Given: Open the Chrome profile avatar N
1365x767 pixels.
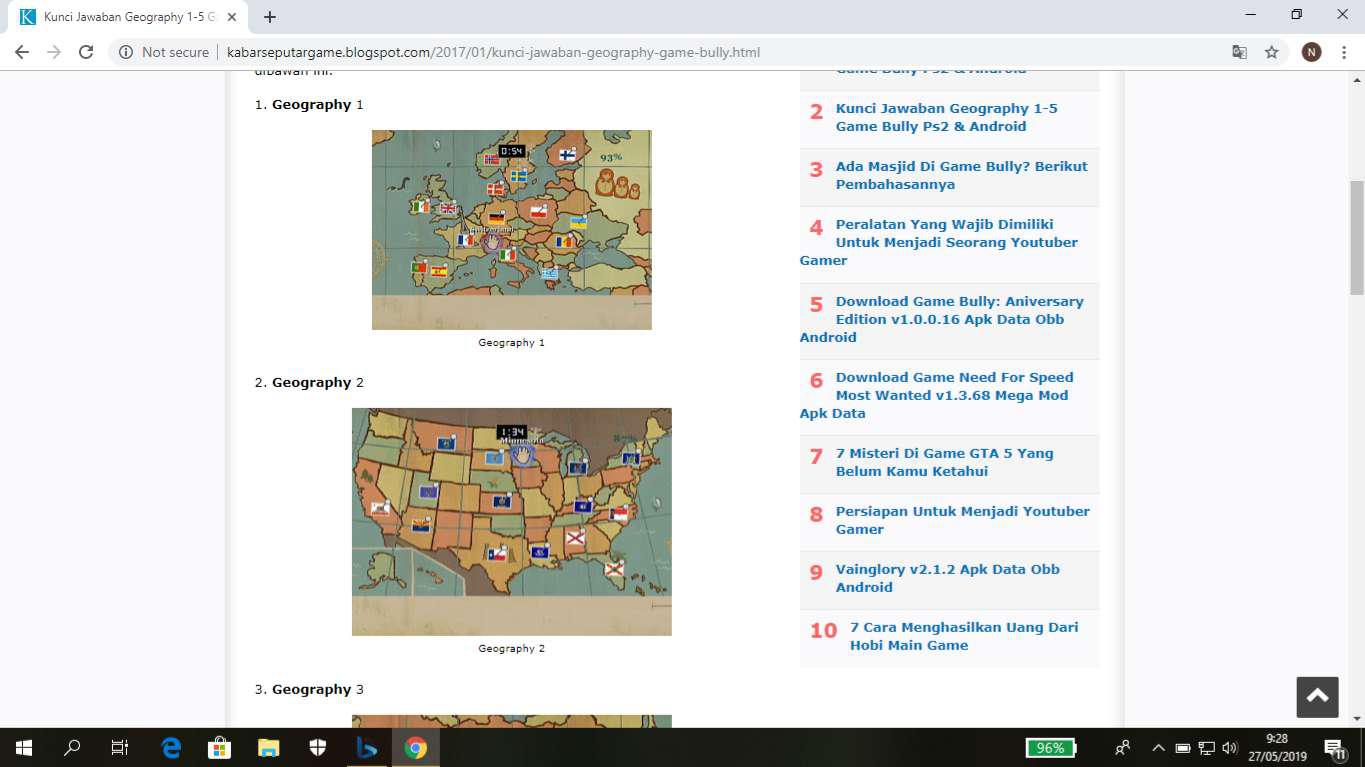Looking at the screenshot, I should (1311, 52).
